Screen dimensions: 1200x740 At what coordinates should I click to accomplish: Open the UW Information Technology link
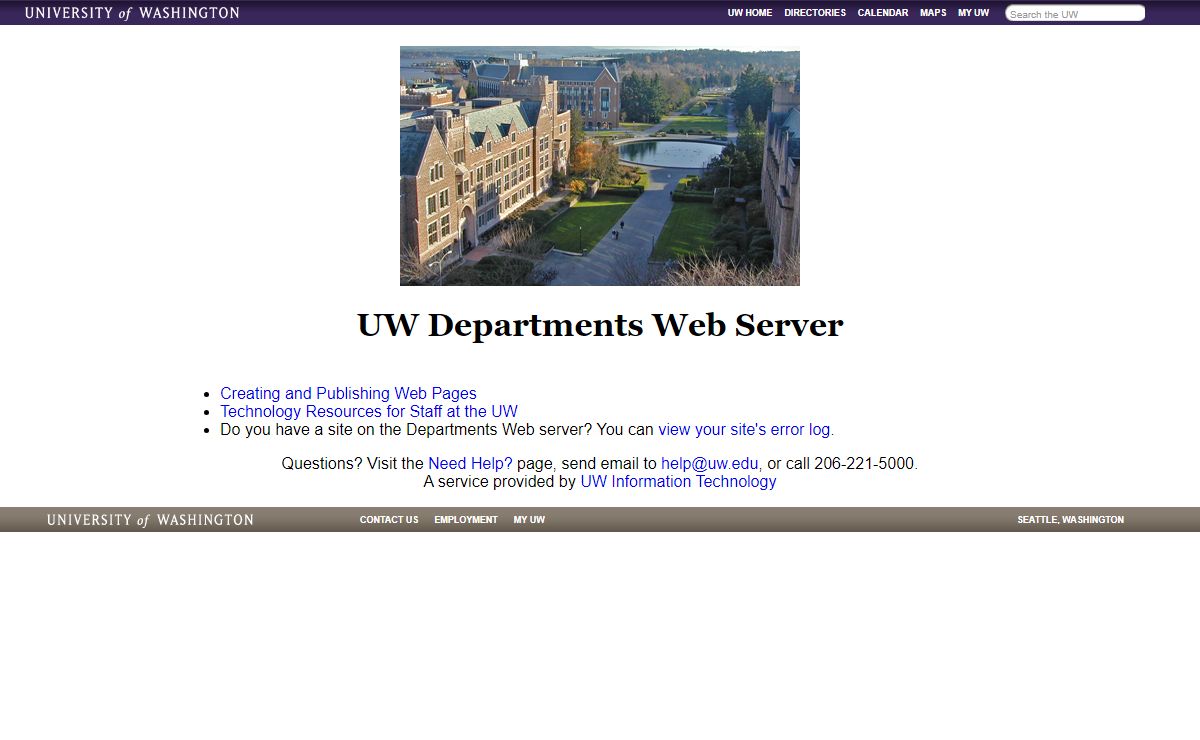tap(678, 482)
